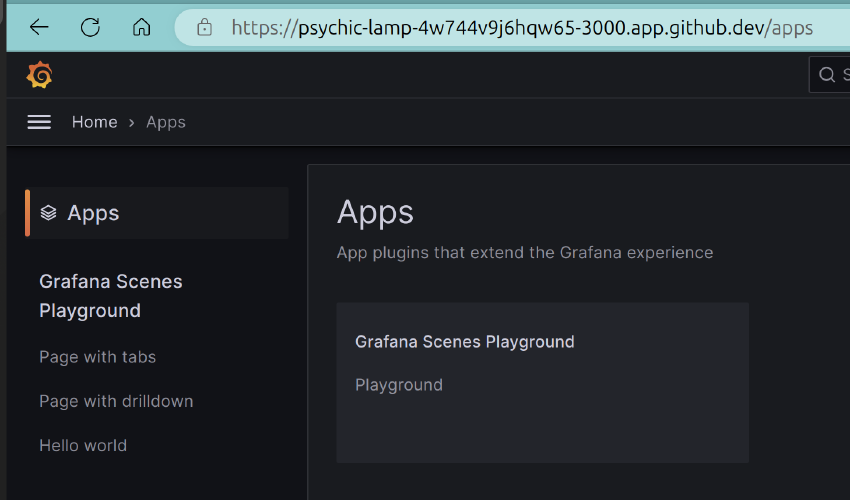The height and width of the screenshot is (500, 850).
Task: Click the browser back arrow
Action: coord(39,27)
